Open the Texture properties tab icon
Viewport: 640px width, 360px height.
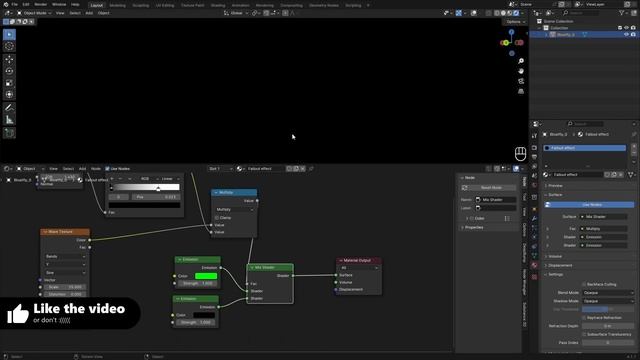click(534, 277)
